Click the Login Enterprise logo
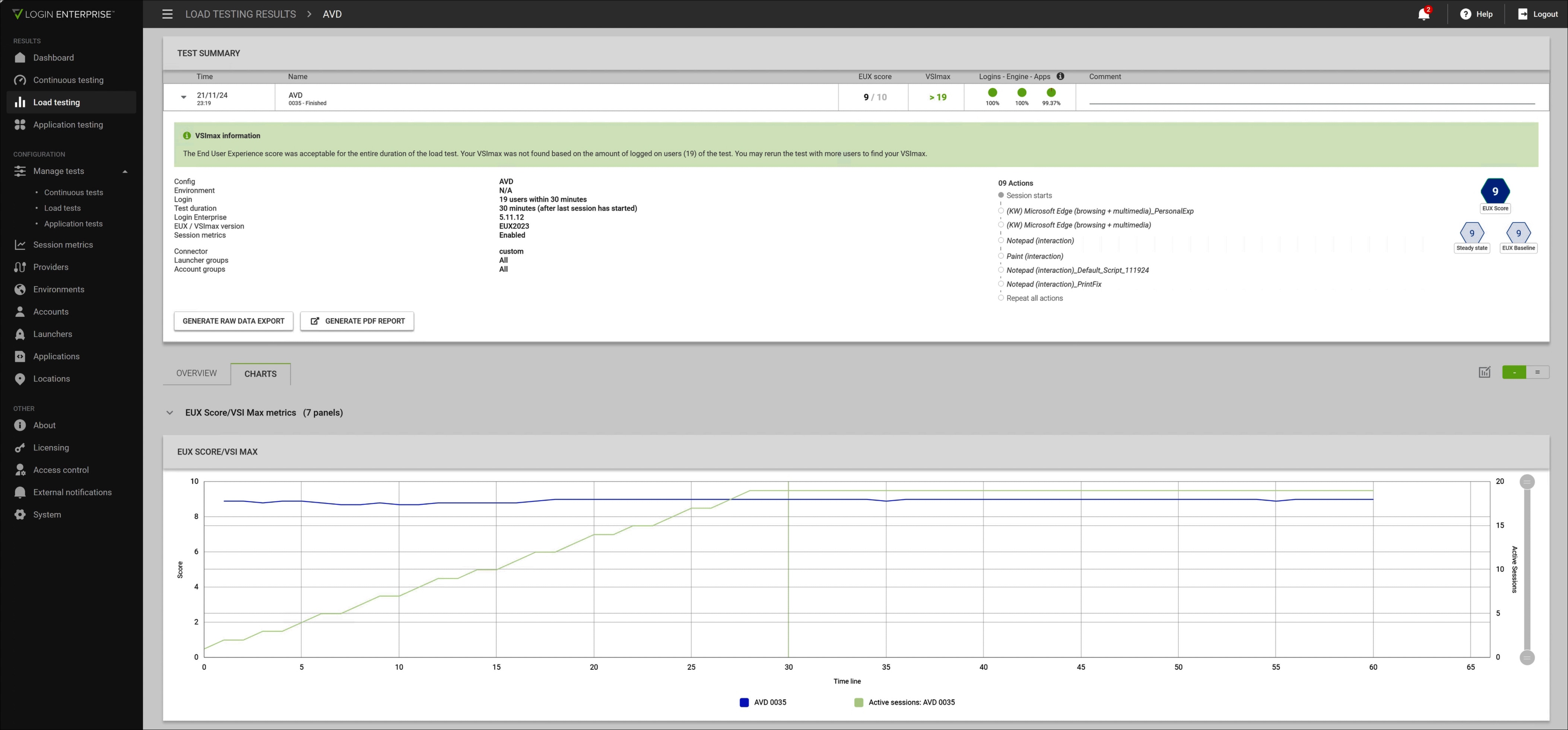 63,14
